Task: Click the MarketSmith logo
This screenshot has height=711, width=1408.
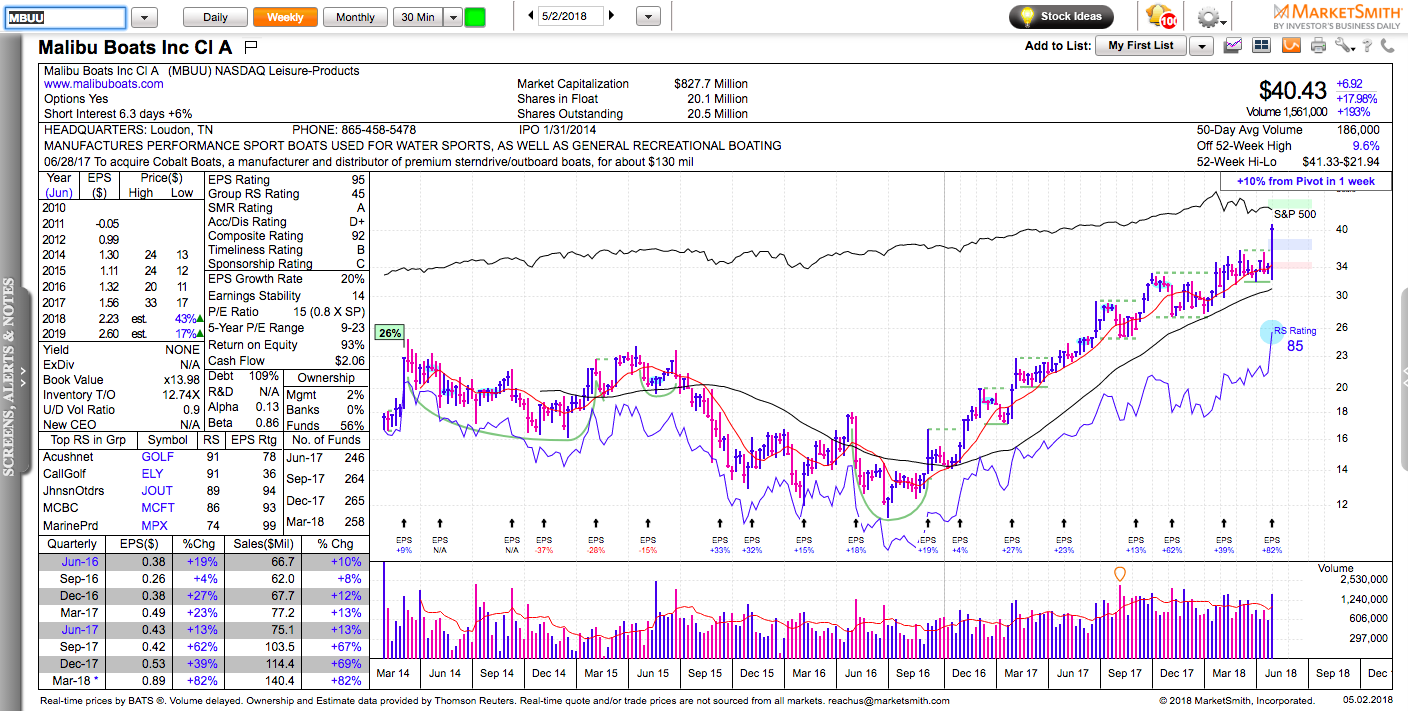Action: tap(1336, 16)
